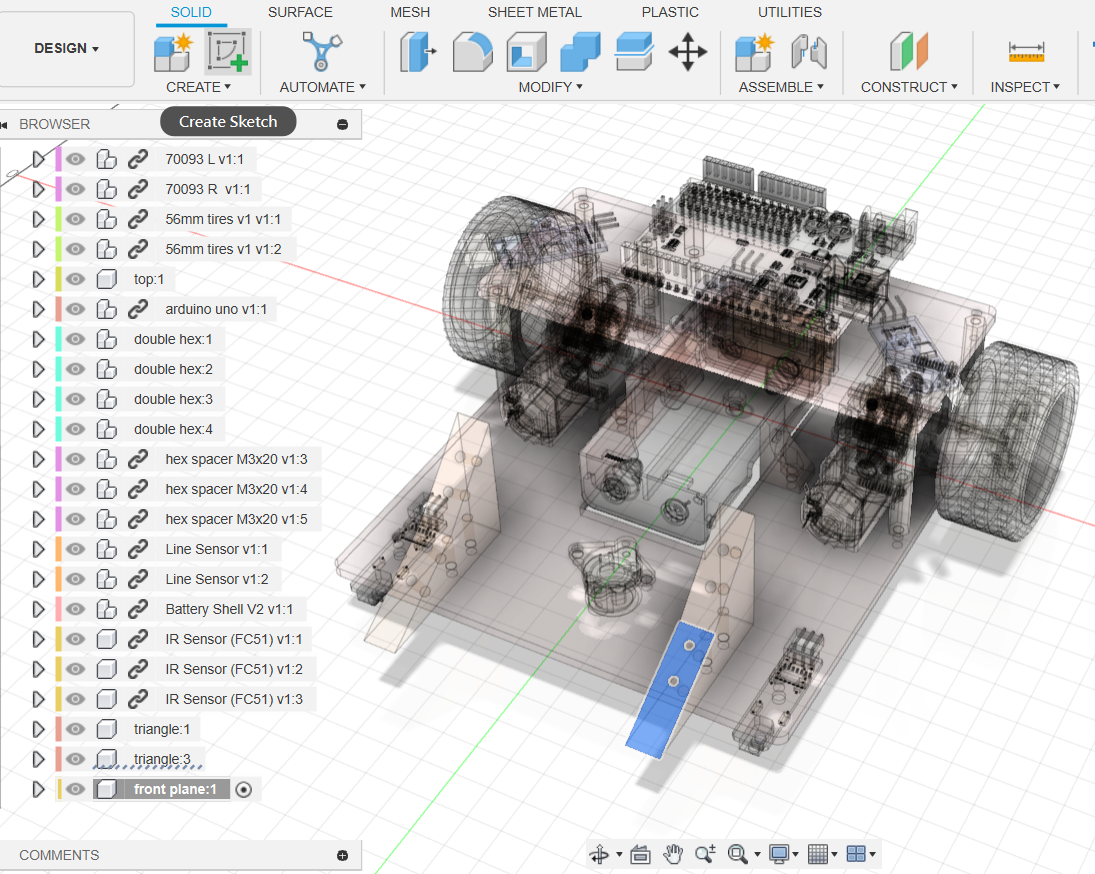Select the Shell tool in Modify
1095x874 pixels.
(x=526, y=51)
